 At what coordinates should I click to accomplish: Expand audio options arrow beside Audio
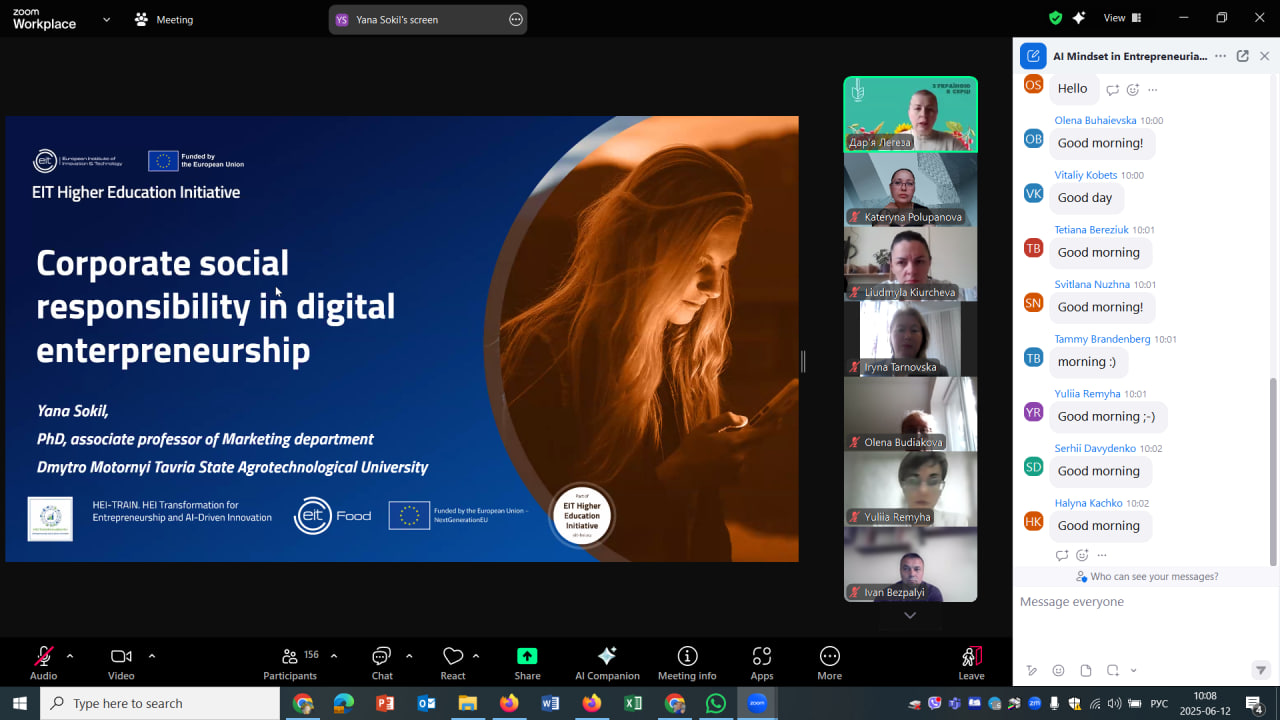coord(70,656)
